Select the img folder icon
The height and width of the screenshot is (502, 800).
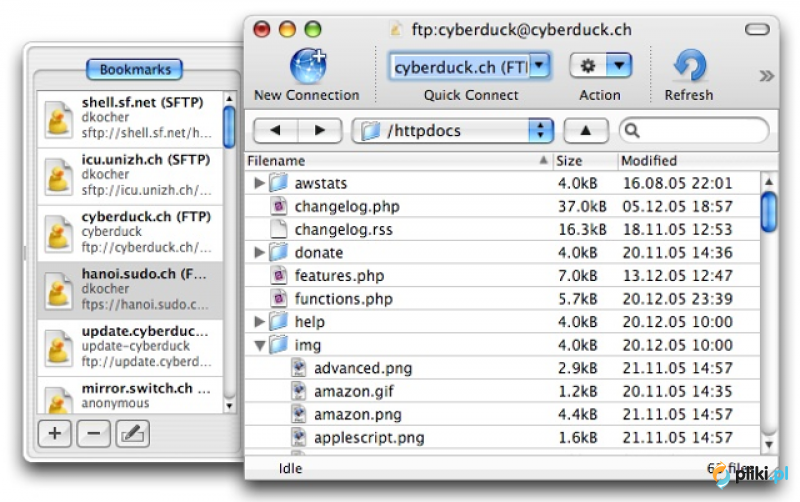pos(279,344)
